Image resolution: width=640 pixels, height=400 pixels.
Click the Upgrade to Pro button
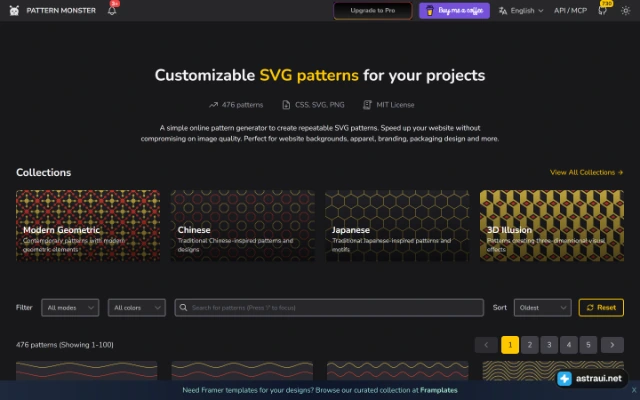tap(373, 11)
